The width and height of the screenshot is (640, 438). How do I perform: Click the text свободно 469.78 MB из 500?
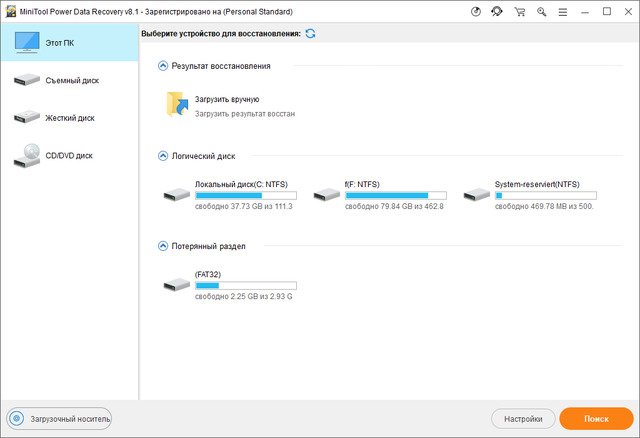coord(544,207)
